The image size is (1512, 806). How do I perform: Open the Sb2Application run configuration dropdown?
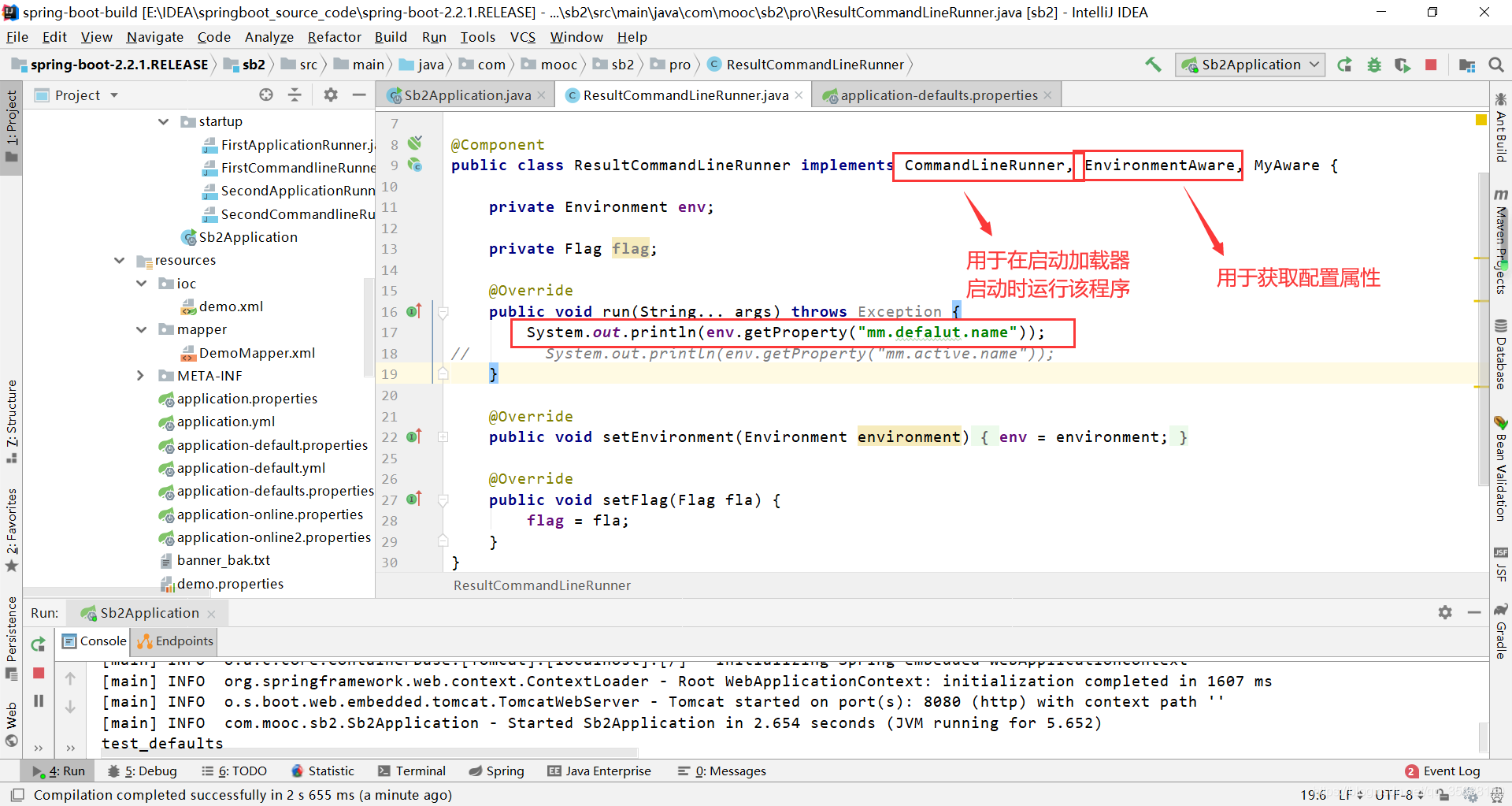(x=1251, y=65)
